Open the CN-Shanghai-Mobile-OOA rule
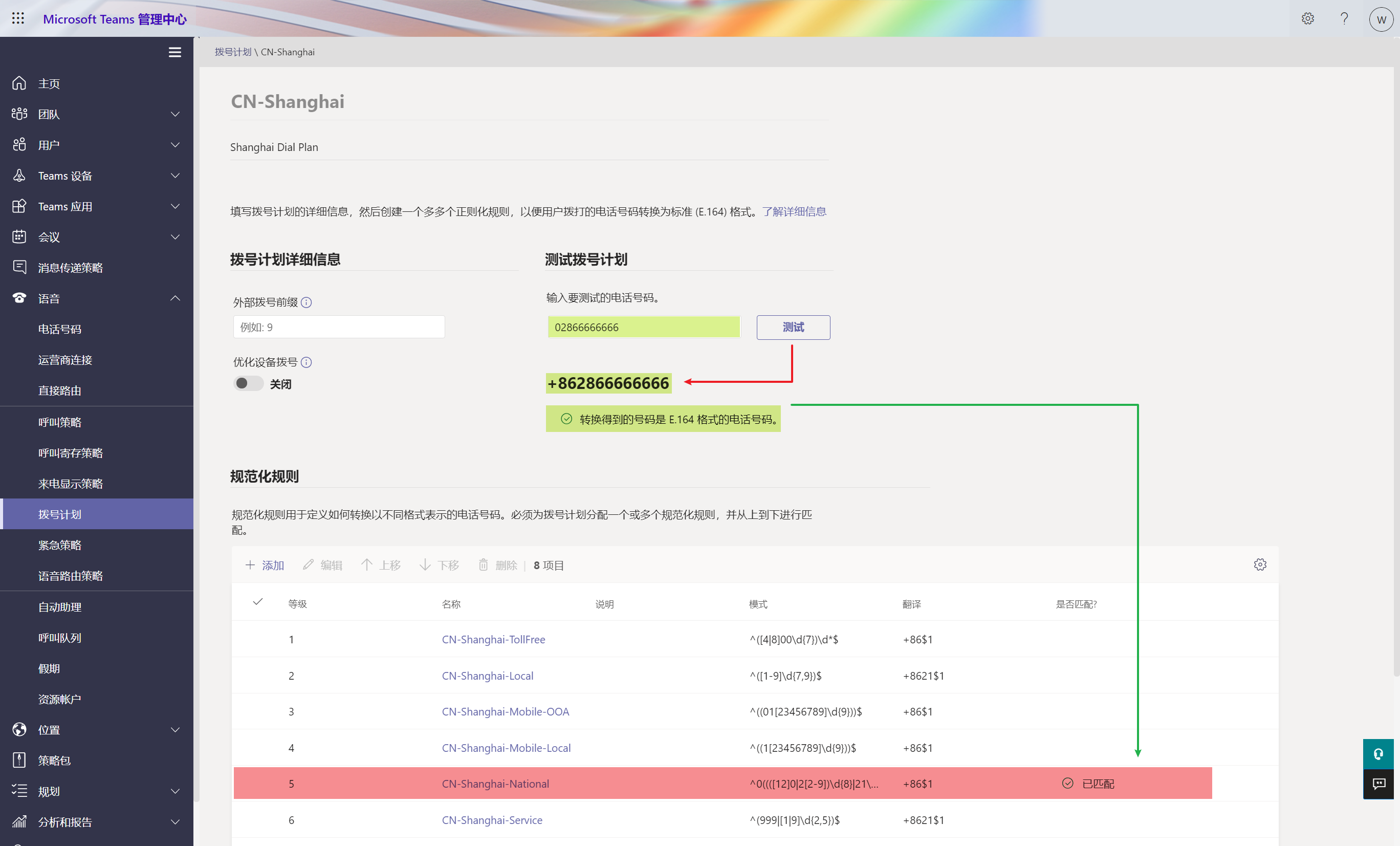 point(506,711)
